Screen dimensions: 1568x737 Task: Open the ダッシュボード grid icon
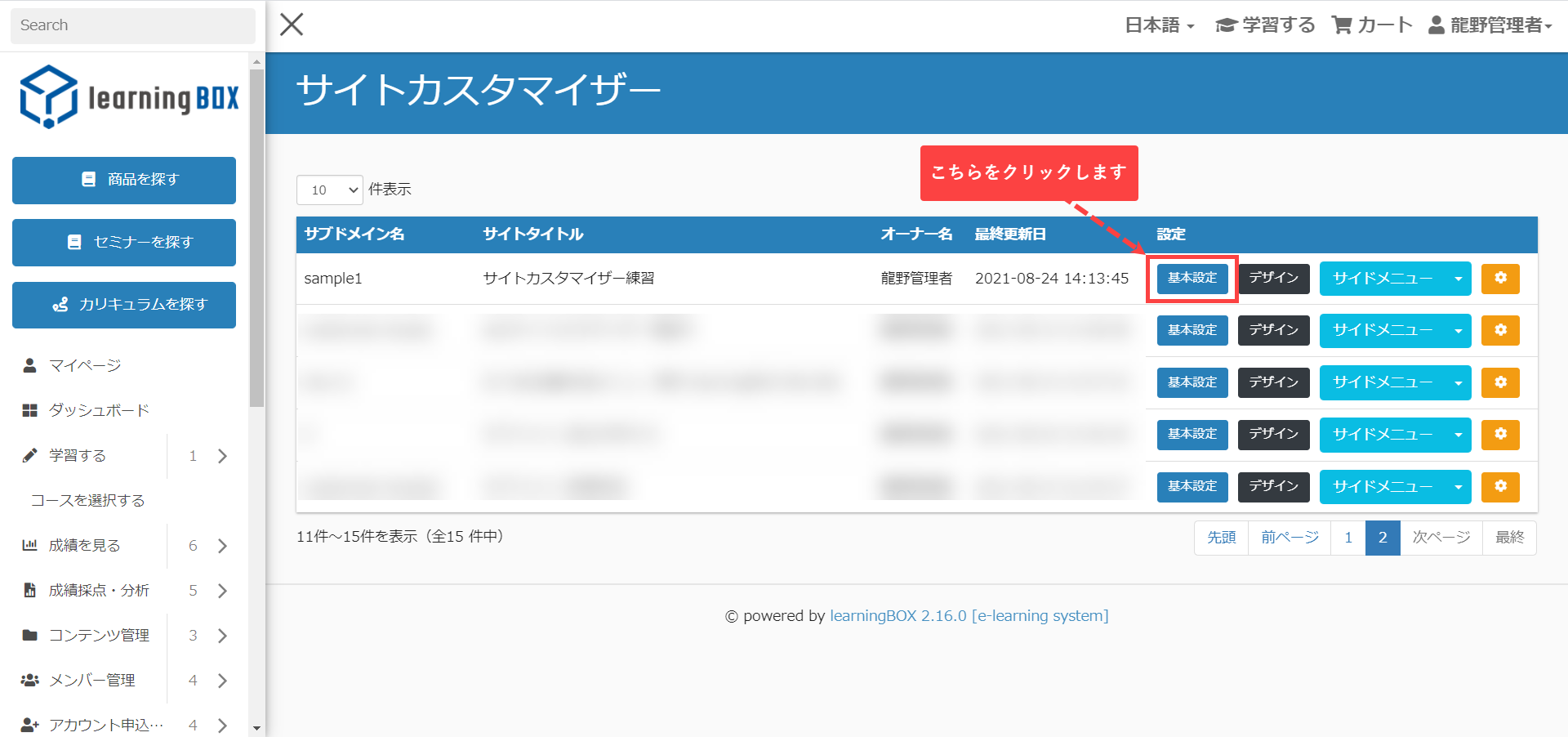point(30,410)
